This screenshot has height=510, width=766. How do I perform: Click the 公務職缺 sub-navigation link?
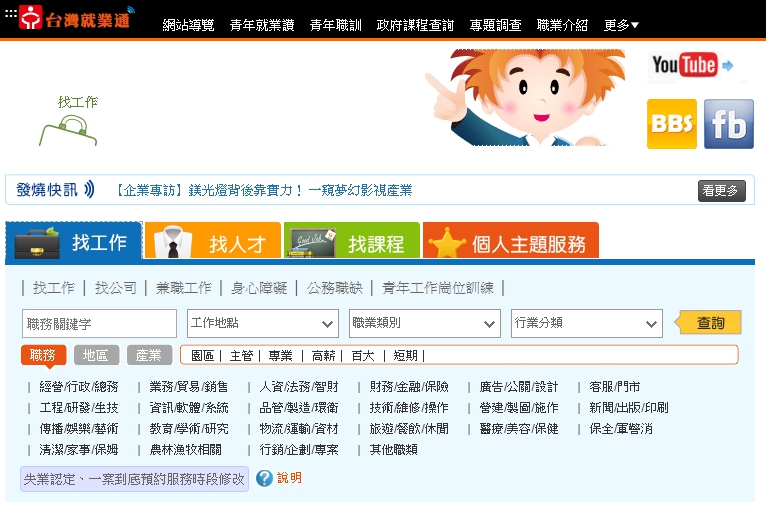[x=335, y=288]
